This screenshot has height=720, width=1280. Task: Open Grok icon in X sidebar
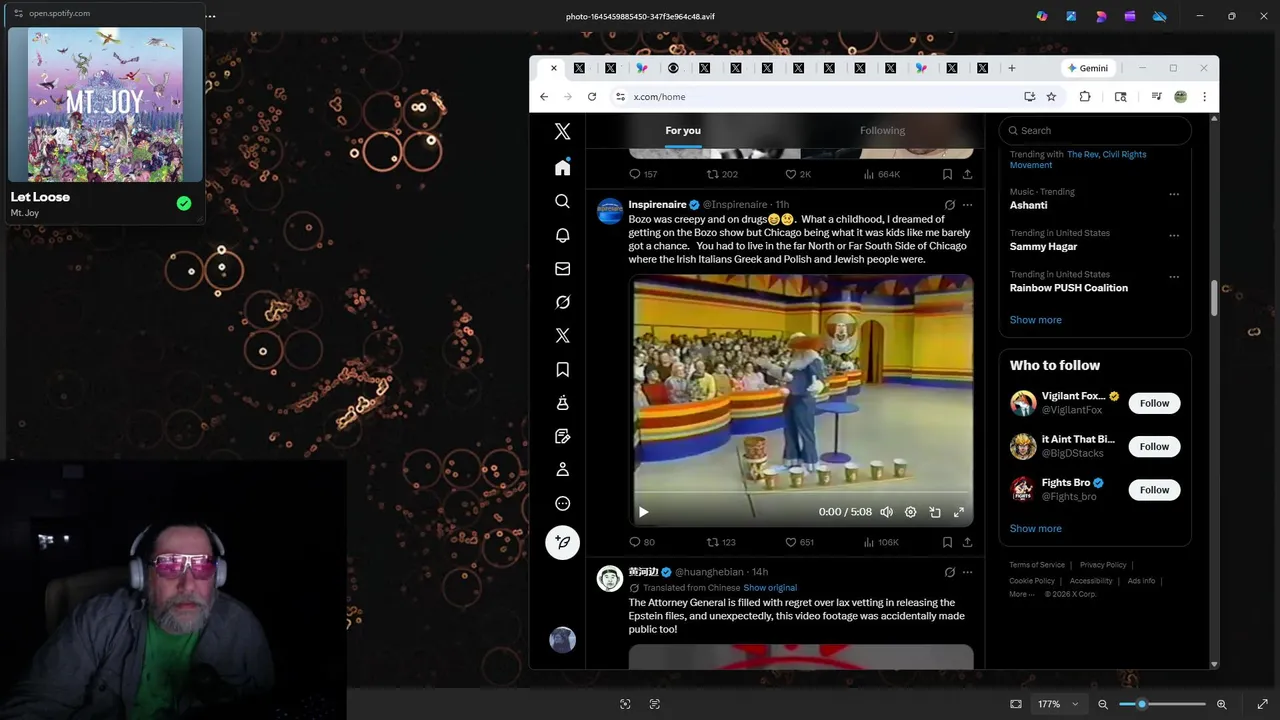(562, 302)
